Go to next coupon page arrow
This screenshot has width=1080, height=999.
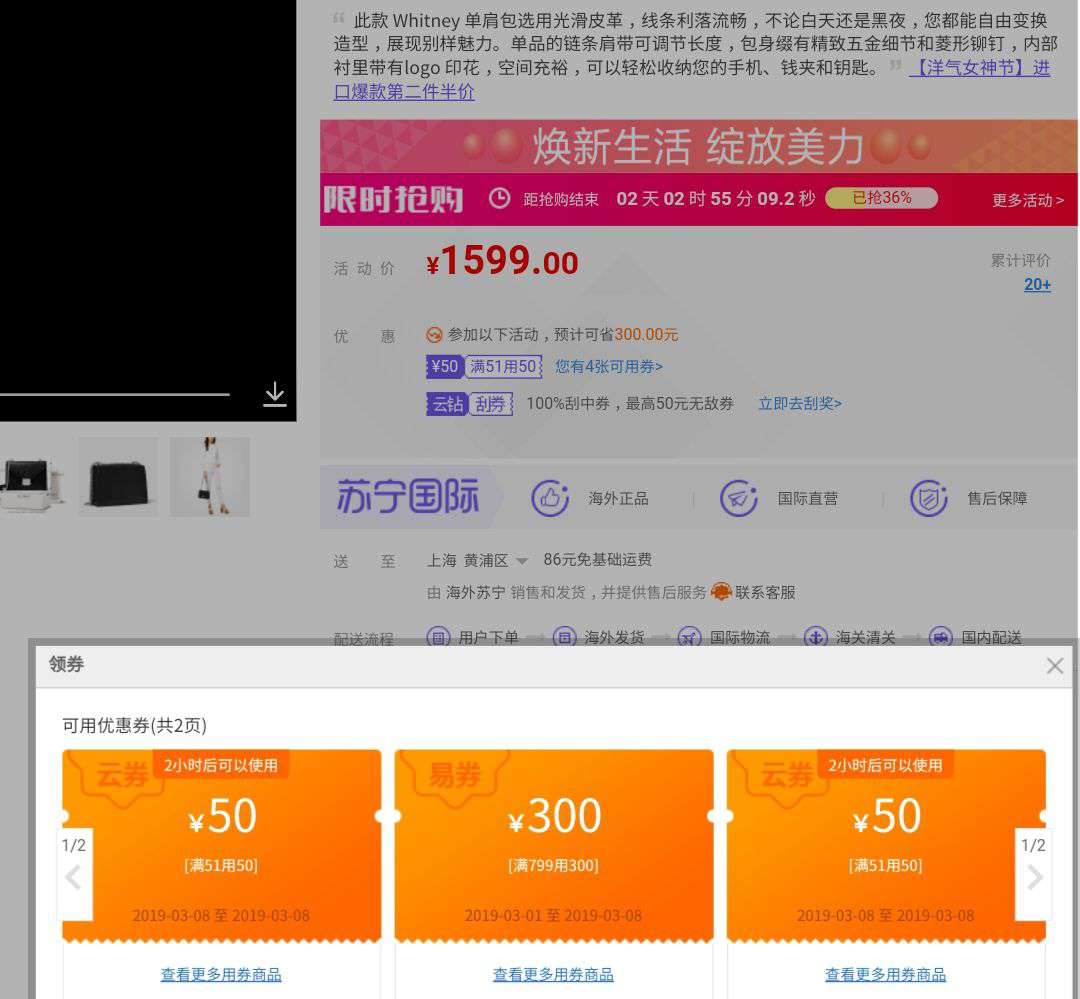(x=1033, y=877)
